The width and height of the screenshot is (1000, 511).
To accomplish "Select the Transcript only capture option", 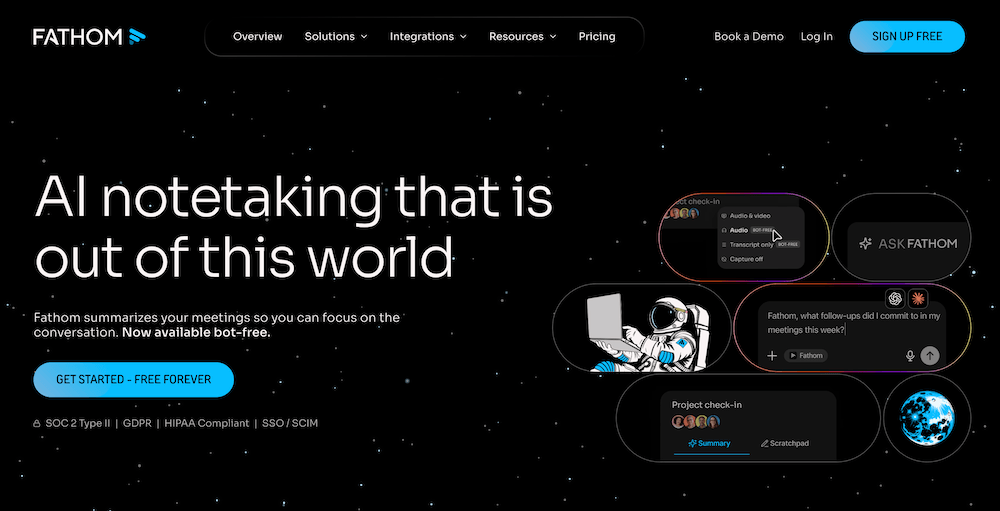I will pos(760,244).
